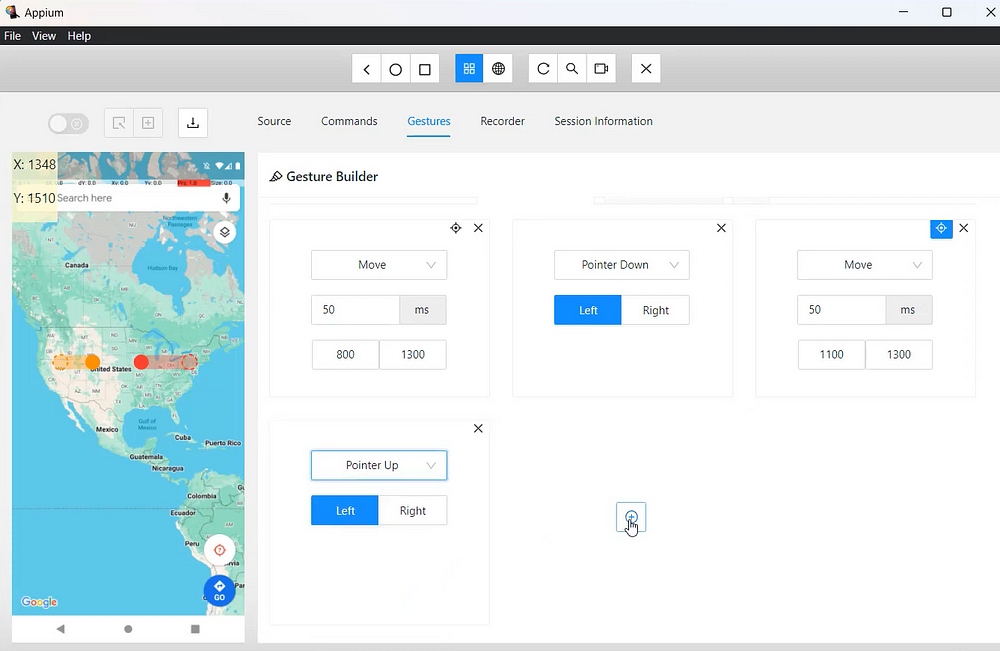1000x651 pixels.
Task: Quit session with the toolbar X button
Action: [646, 69]
